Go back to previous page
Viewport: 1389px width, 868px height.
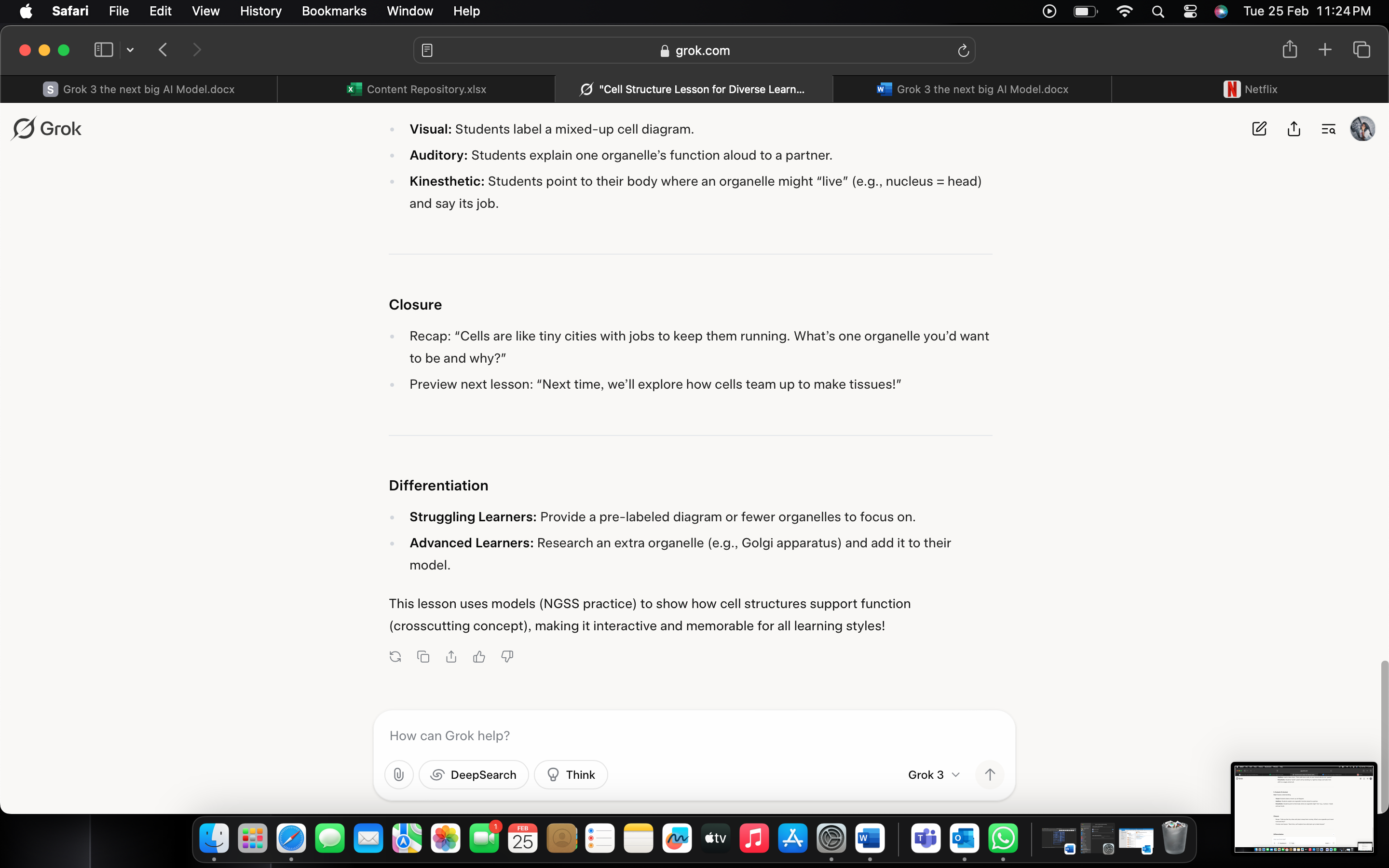tap(163, 50)
